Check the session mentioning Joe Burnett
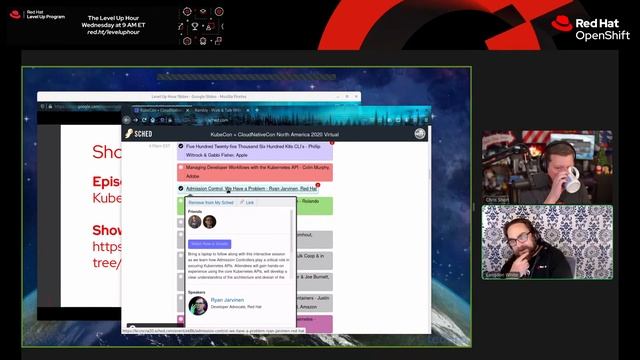640x360 pixels. [181, 277]
